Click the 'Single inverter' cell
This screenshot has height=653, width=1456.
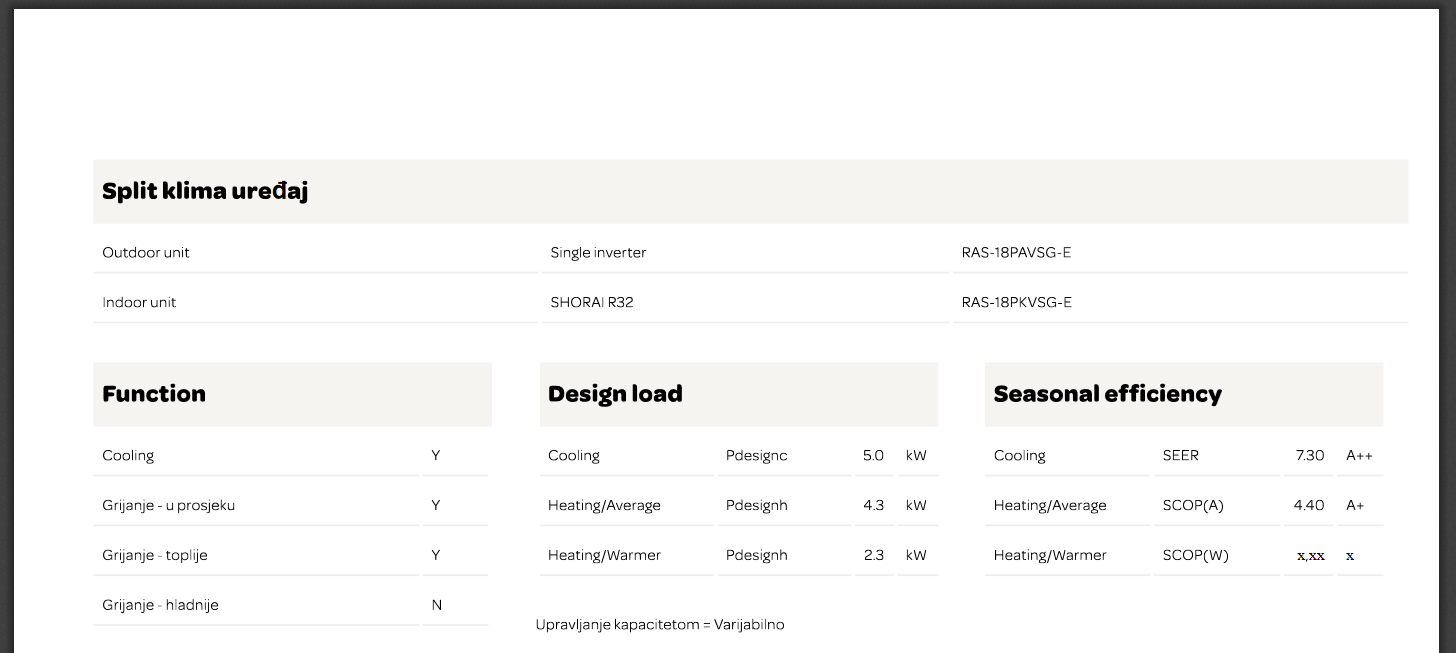pyautogui.click(x=598, y=252)
